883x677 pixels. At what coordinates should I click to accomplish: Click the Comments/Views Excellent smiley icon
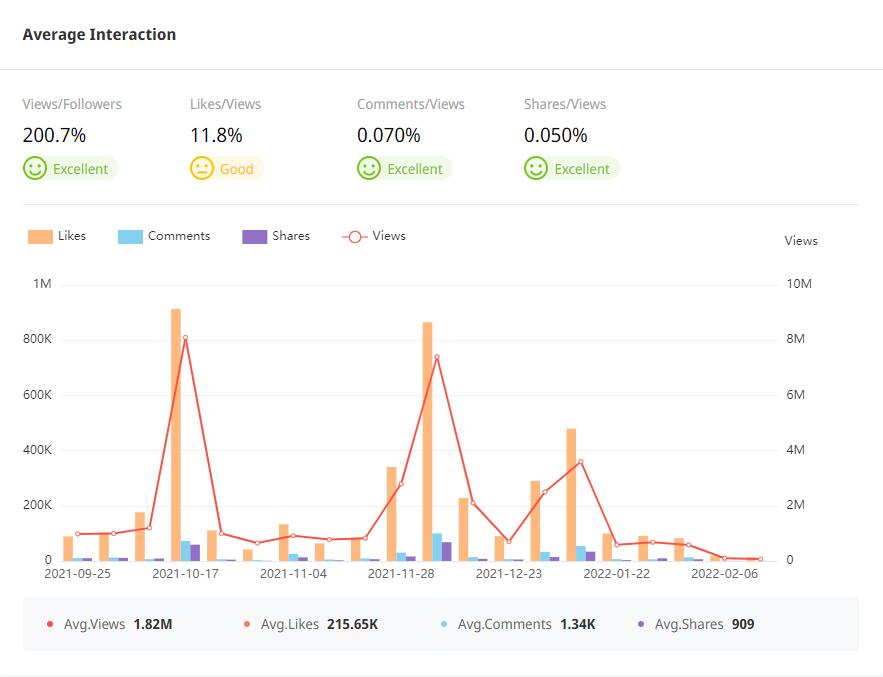tap(369, 169)
